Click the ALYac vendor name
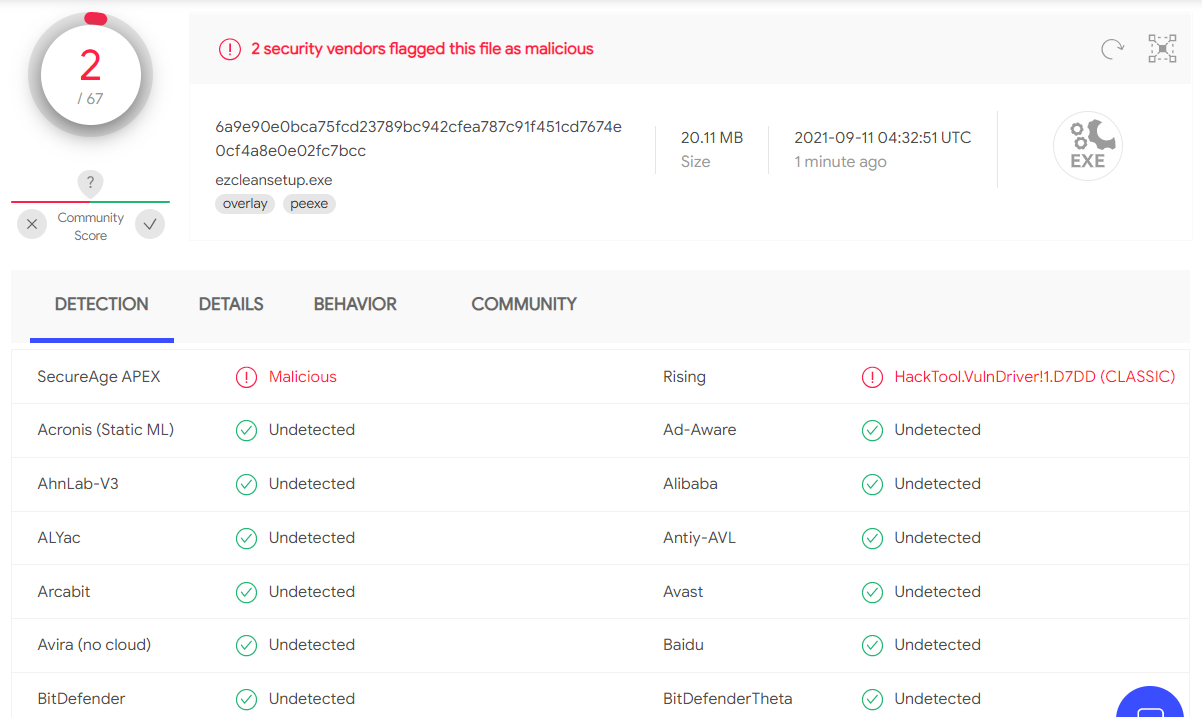The width and height of the screenshot is (1202, 717). coord(59,538)
